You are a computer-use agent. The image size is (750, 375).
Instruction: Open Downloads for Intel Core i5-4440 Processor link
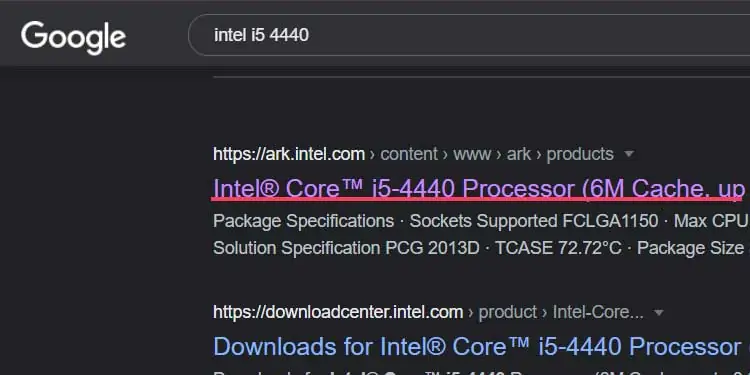(481, 347)
